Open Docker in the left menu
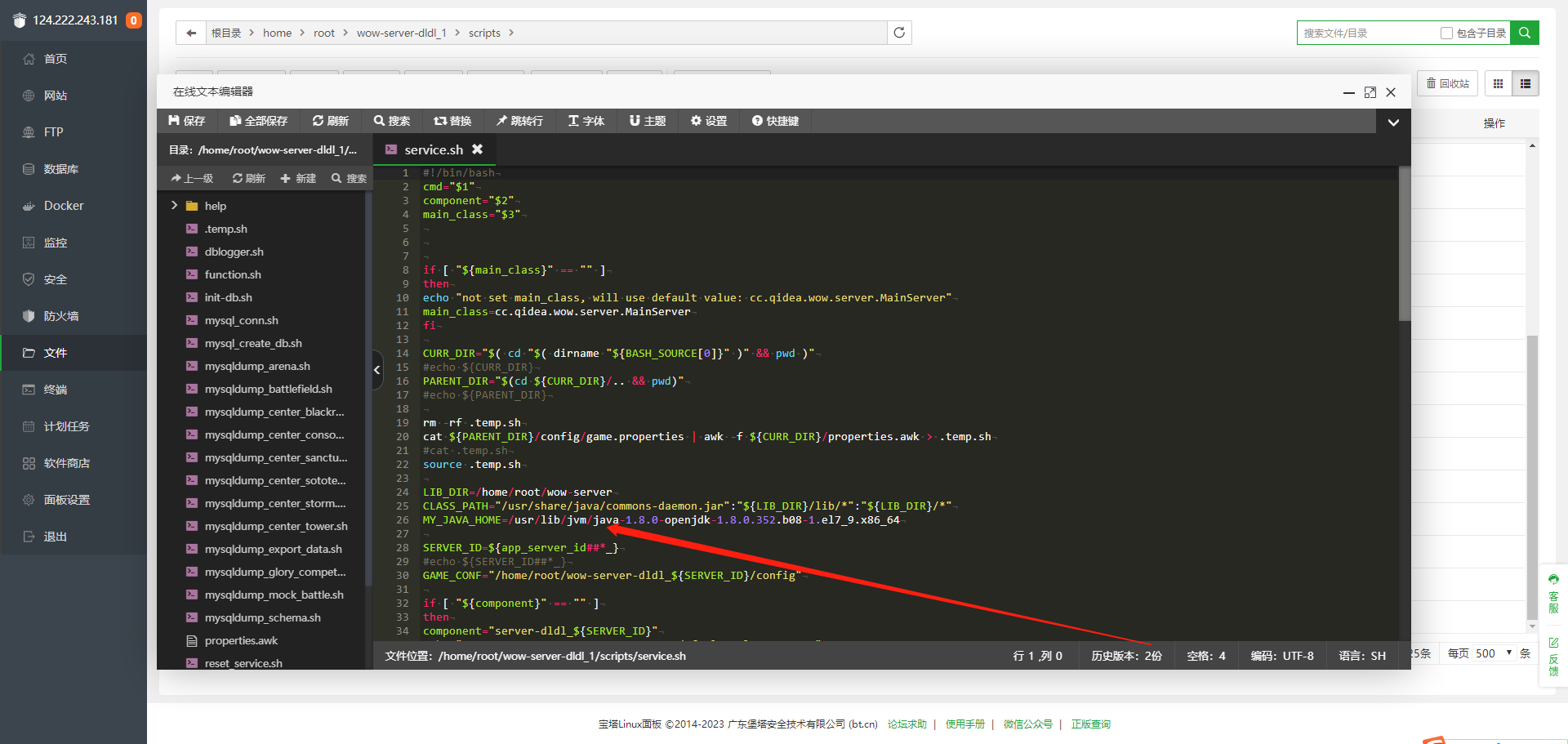The height and width of the screenshot is (744, 1568). (x=64, y=206)
